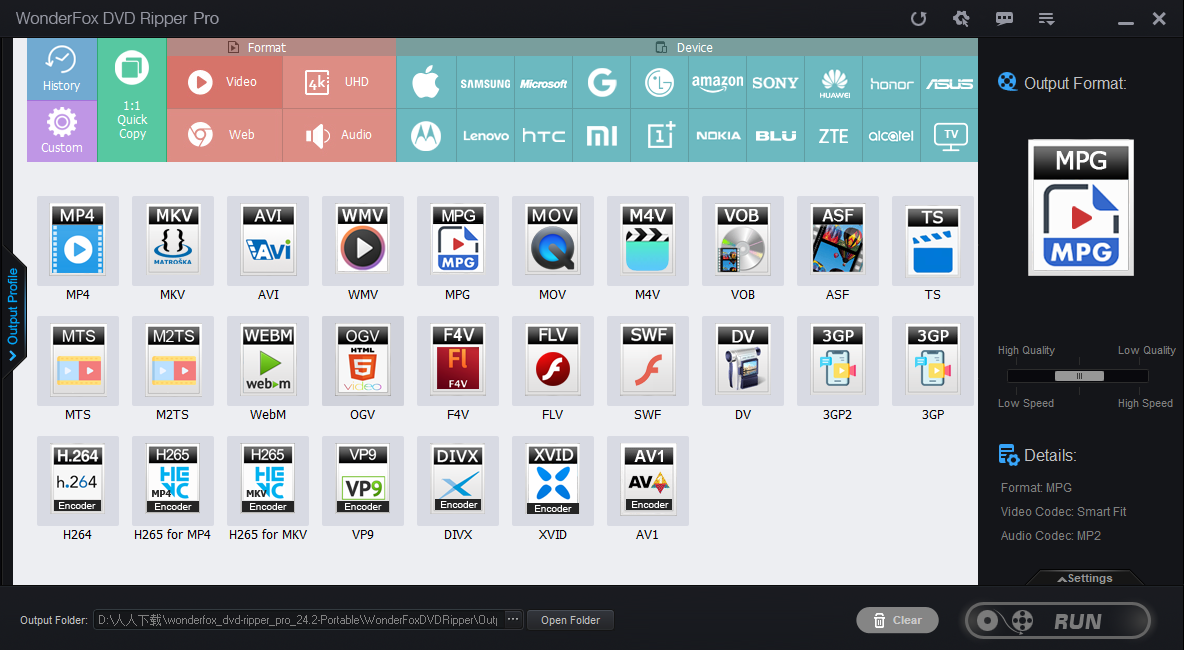Open the output folder browse dropdown
The width and height of the screenshot is (1184, 650).
click(512, 619)
